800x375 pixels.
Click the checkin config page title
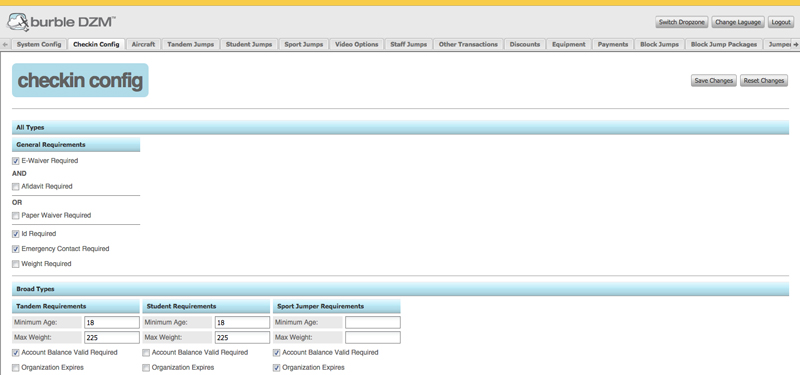80,81
